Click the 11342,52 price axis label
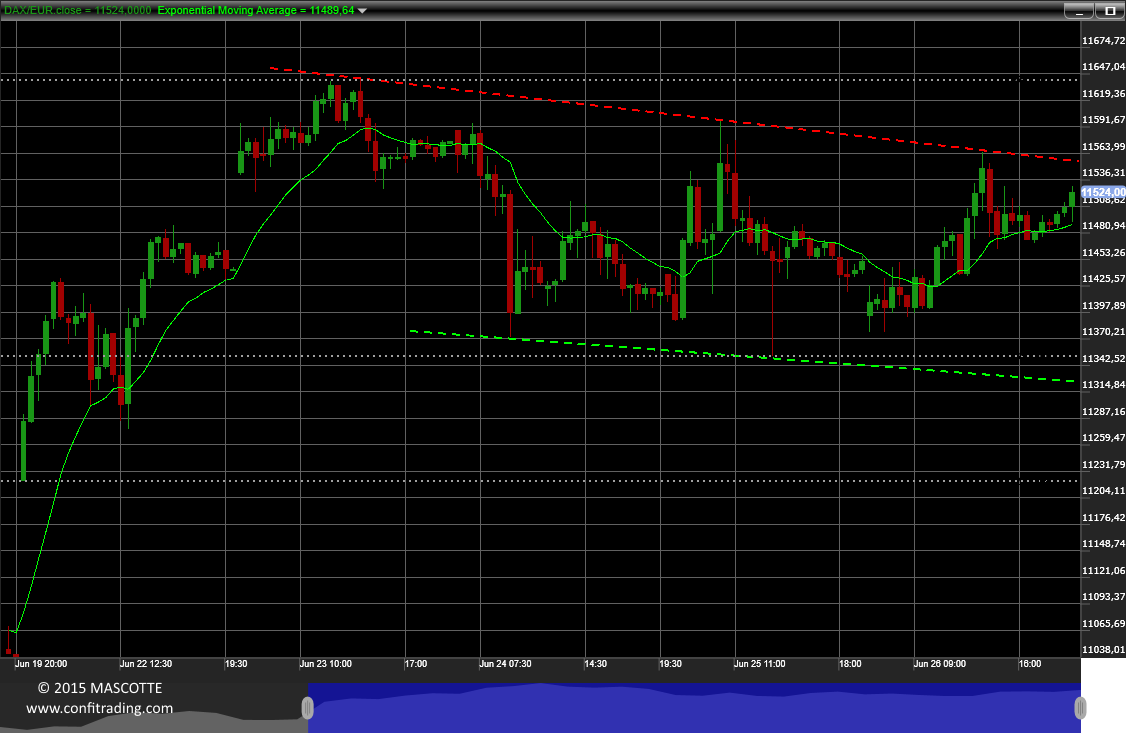This screenshot has width=1126, height=733. click(x=1103, y=358)
